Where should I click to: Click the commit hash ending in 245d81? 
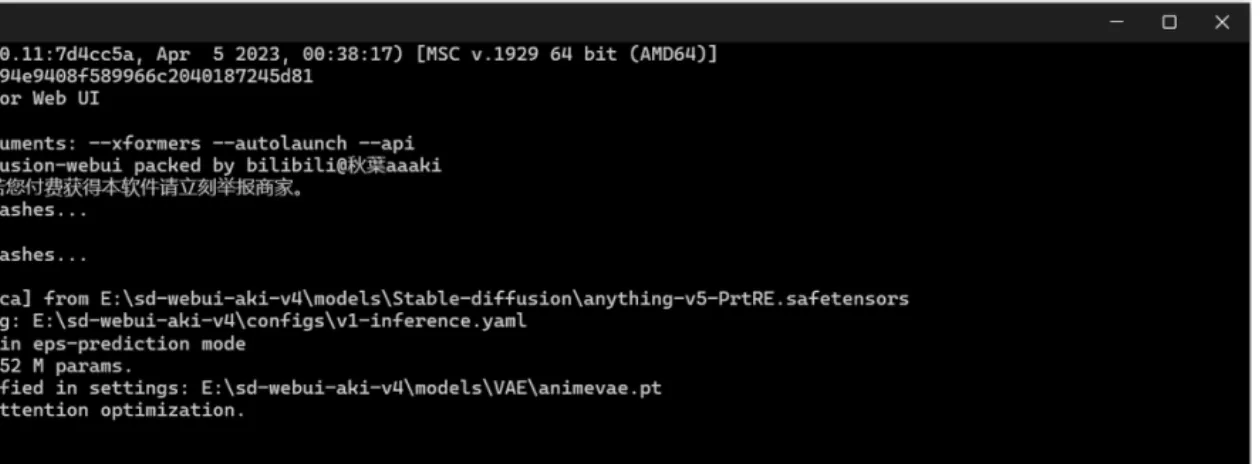coord(156,76)
